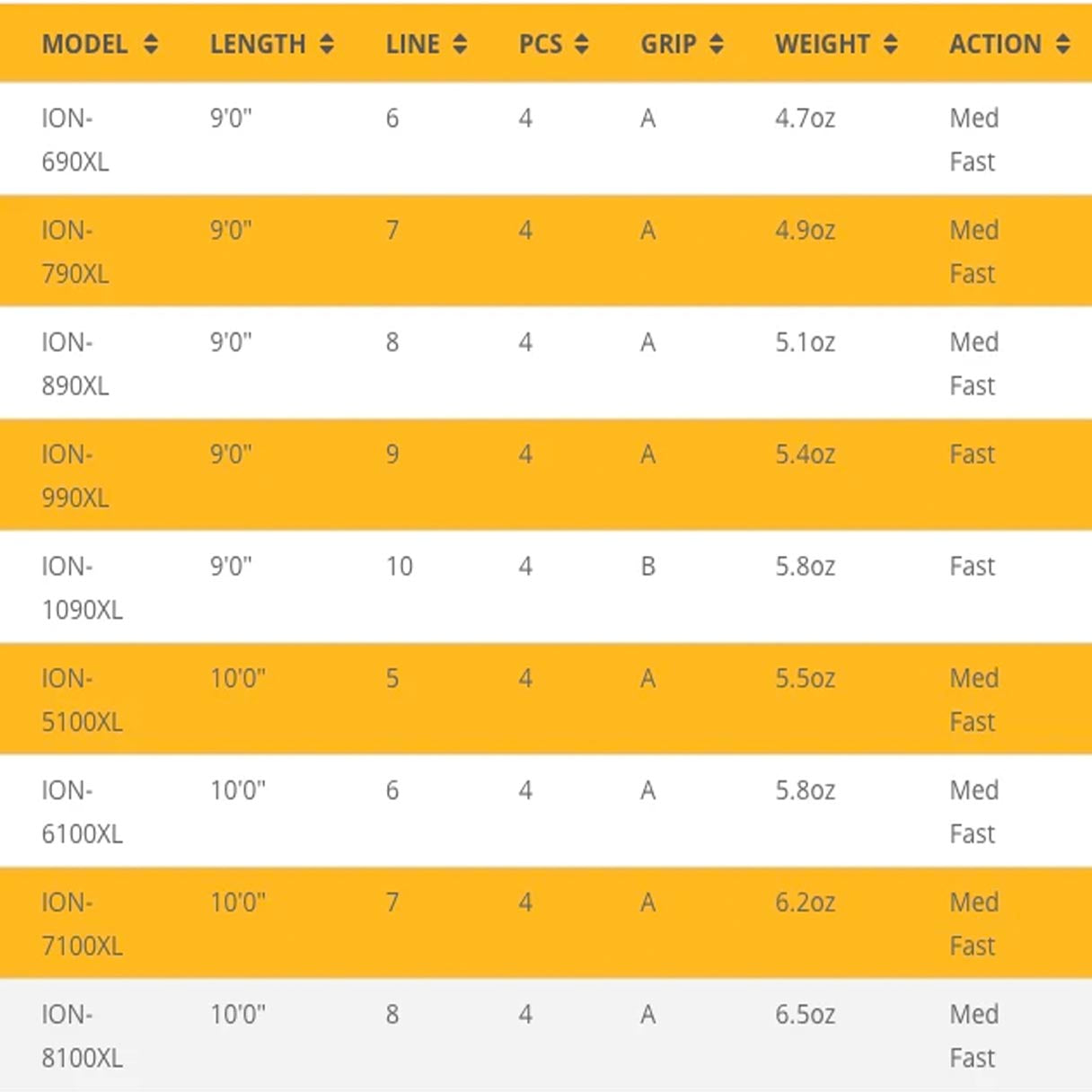Sort table by LENGTH header text

point(258,44)
